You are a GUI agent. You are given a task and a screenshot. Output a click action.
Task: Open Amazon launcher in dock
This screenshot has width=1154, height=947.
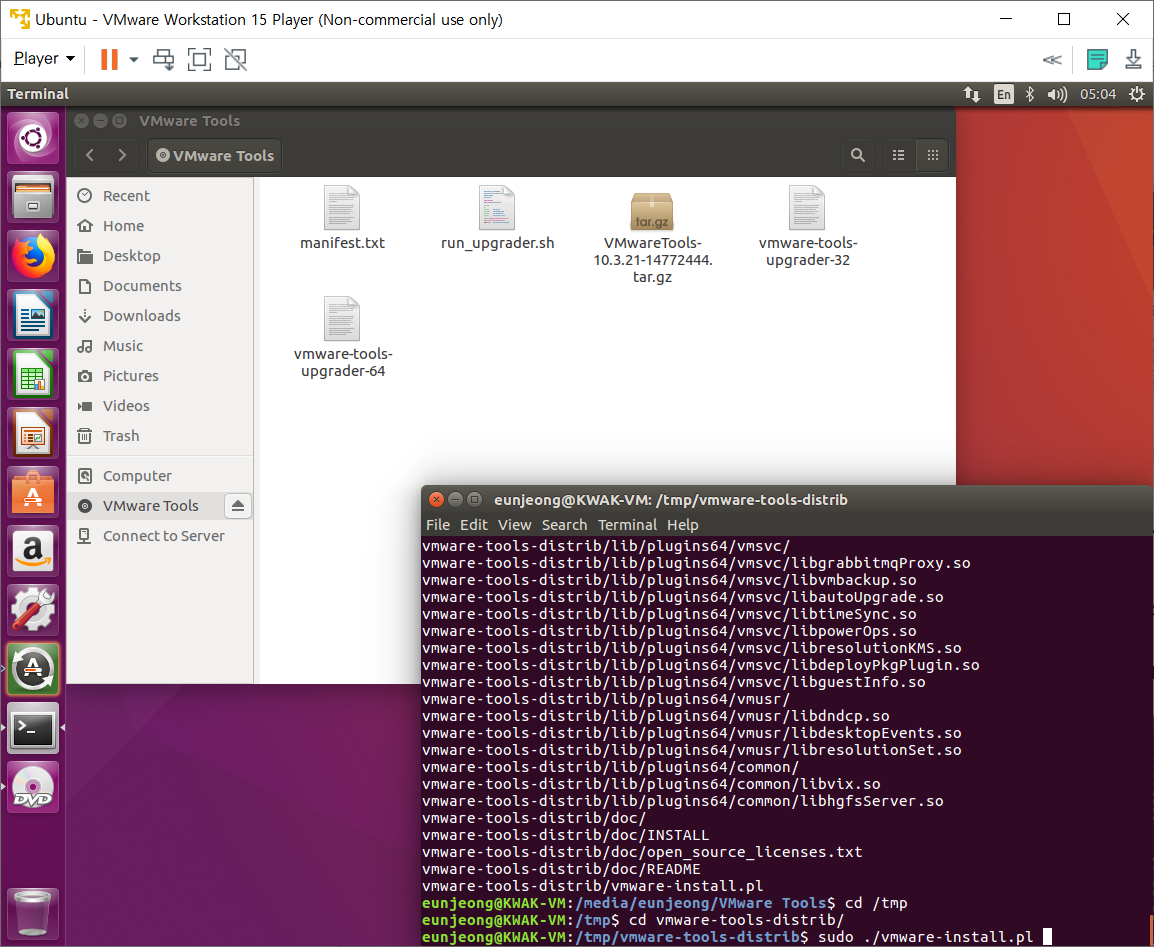(33, 550)
